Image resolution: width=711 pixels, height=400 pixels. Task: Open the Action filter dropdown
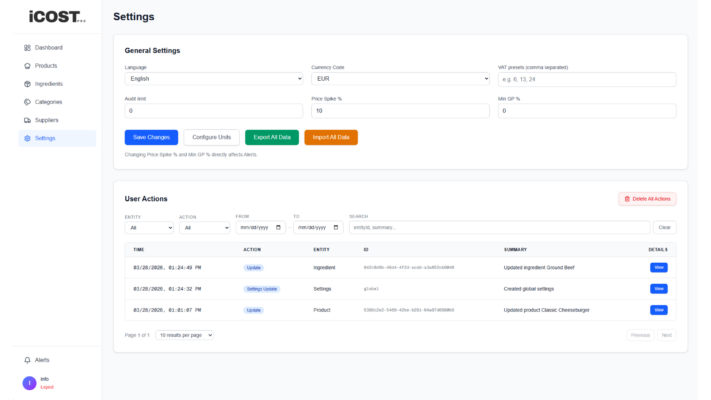205,228
